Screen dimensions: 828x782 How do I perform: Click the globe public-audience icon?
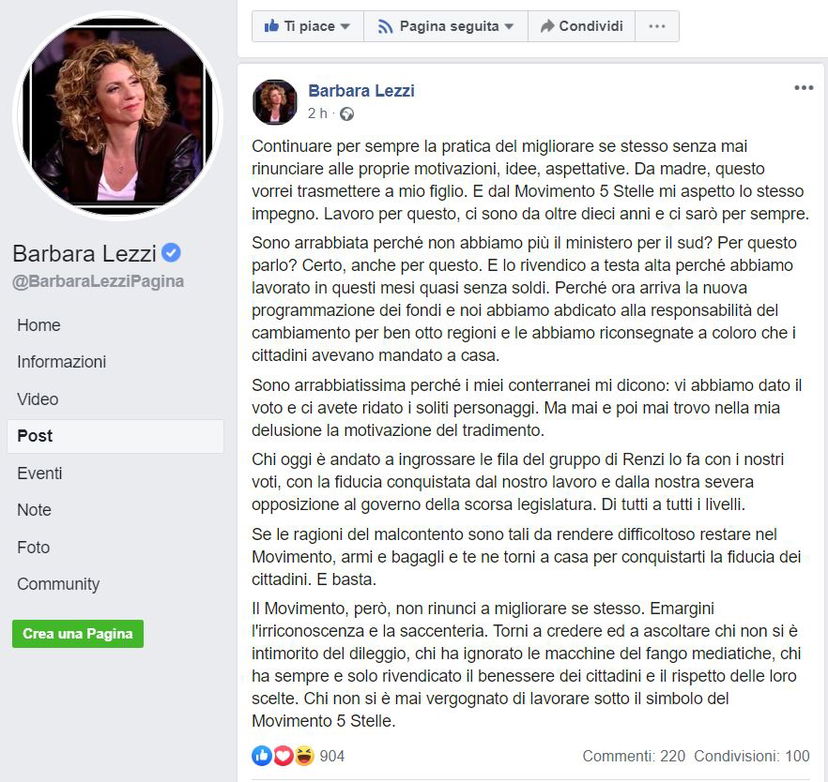point(346,114)
